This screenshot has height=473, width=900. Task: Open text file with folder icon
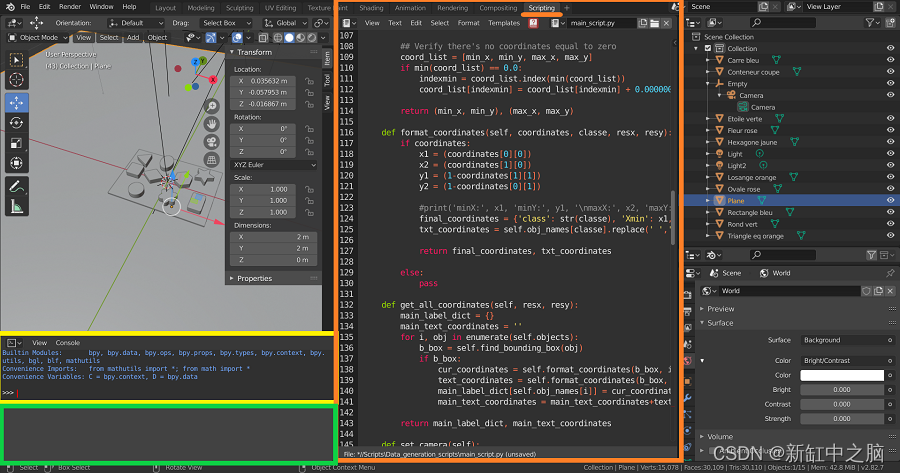654,23
